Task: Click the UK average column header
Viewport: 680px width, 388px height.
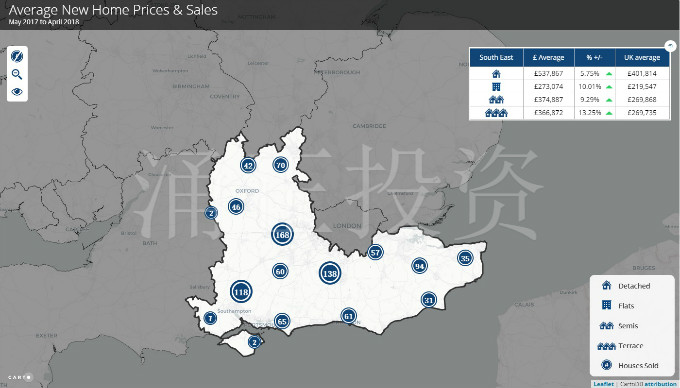Action: (642, 57)
